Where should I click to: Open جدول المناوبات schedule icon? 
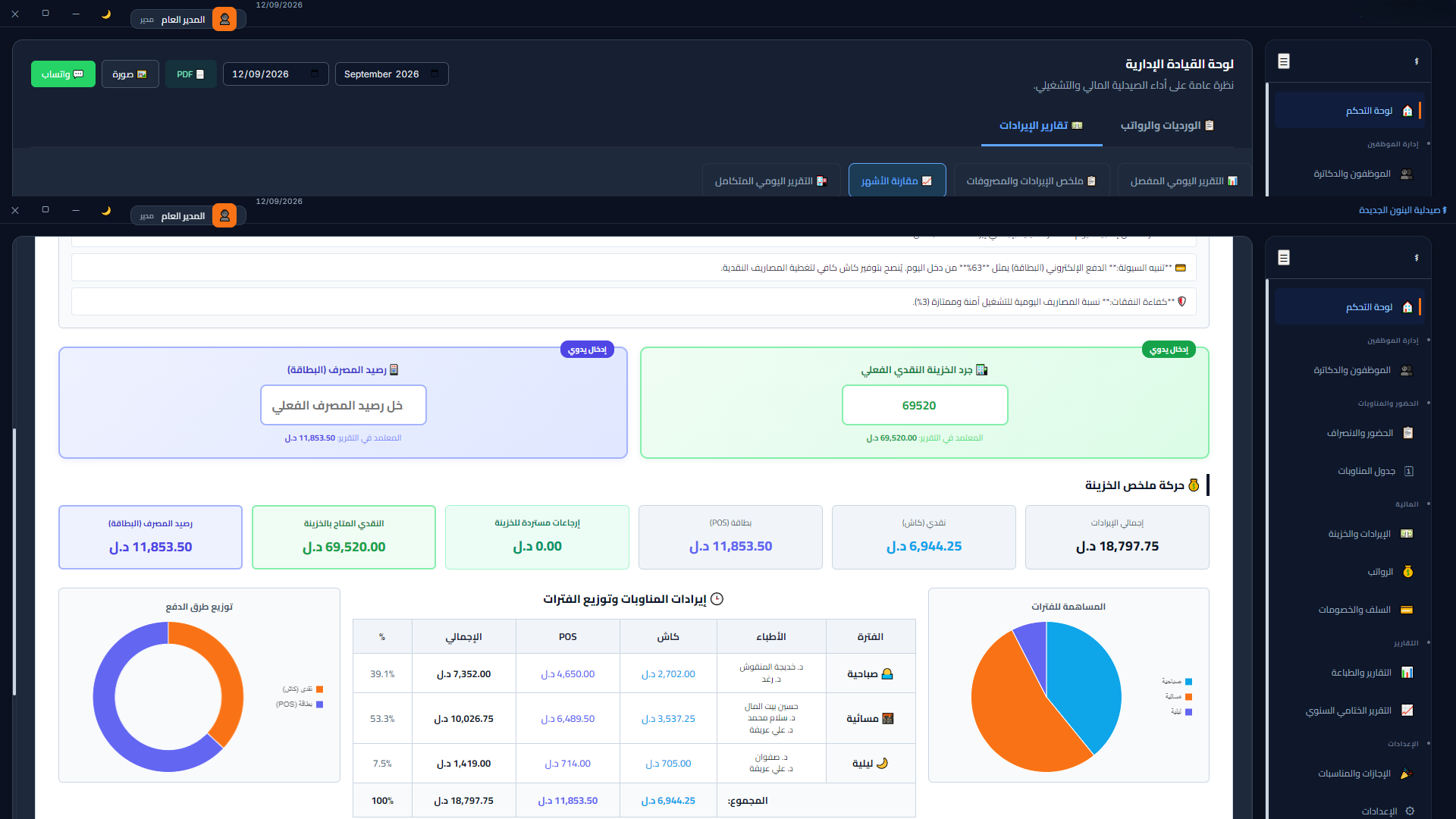coord(1408,471)
